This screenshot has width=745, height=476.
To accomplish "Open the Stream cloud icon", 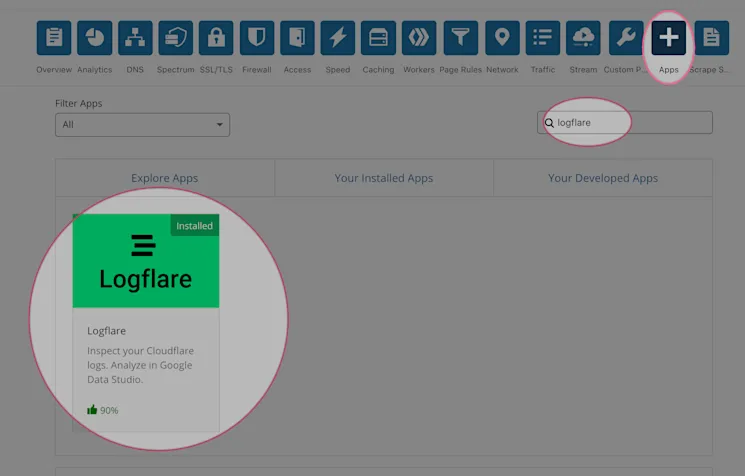I will 583,38.
